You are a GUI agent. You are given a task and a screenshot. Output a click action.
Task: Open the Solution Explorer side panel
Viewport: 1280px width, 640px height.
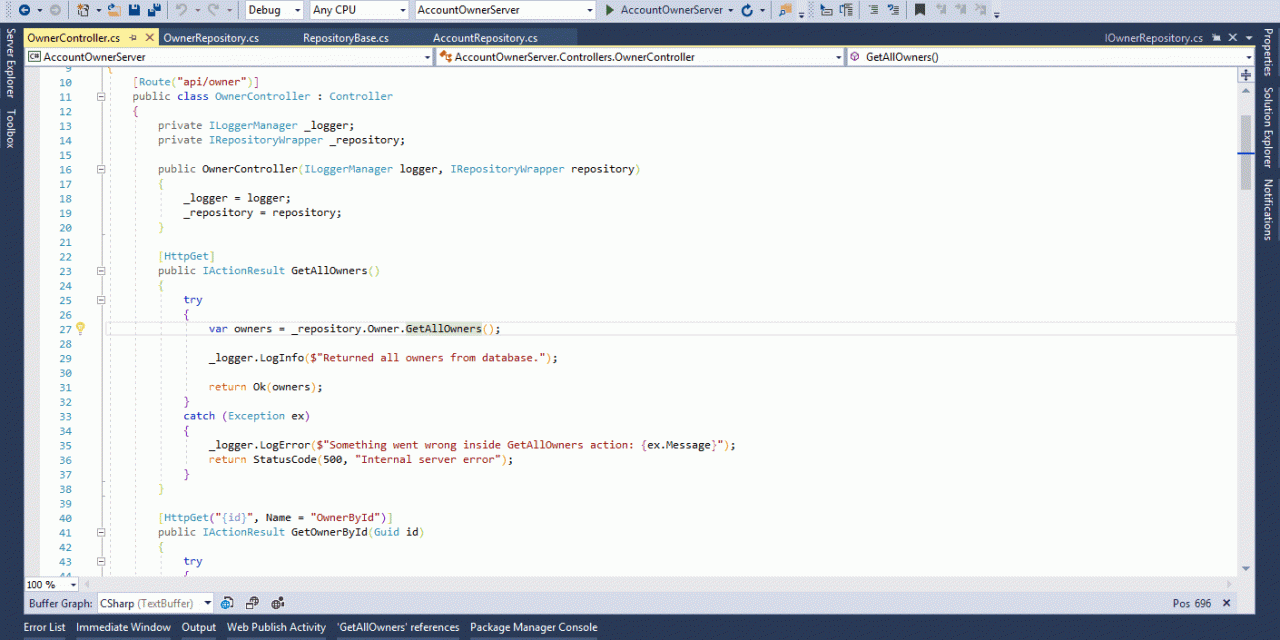pos(1268,127)
